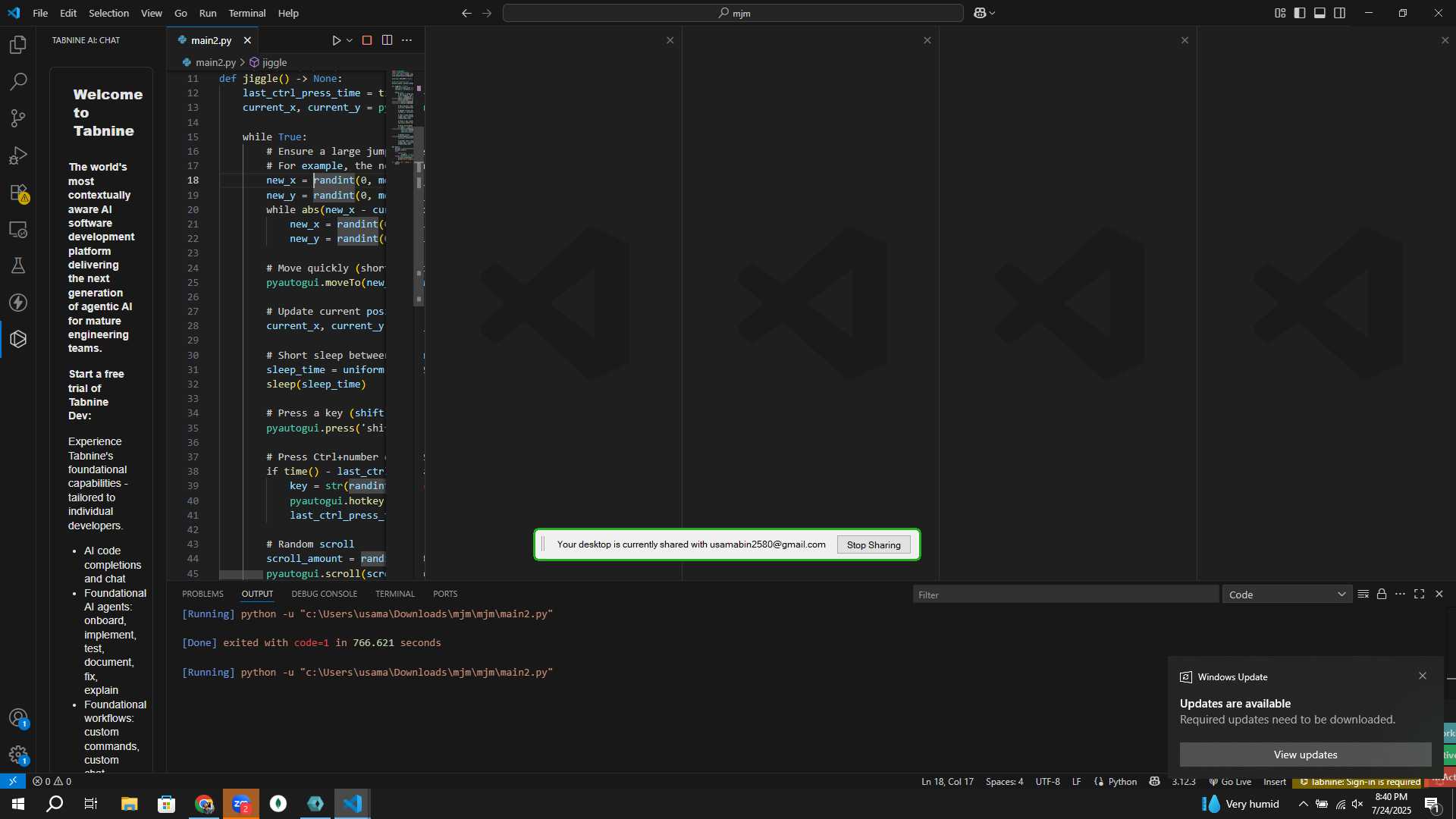Open Copilot chat icon in title bar
Screen dimensions: 1456x819
click(x=979, y=13)
